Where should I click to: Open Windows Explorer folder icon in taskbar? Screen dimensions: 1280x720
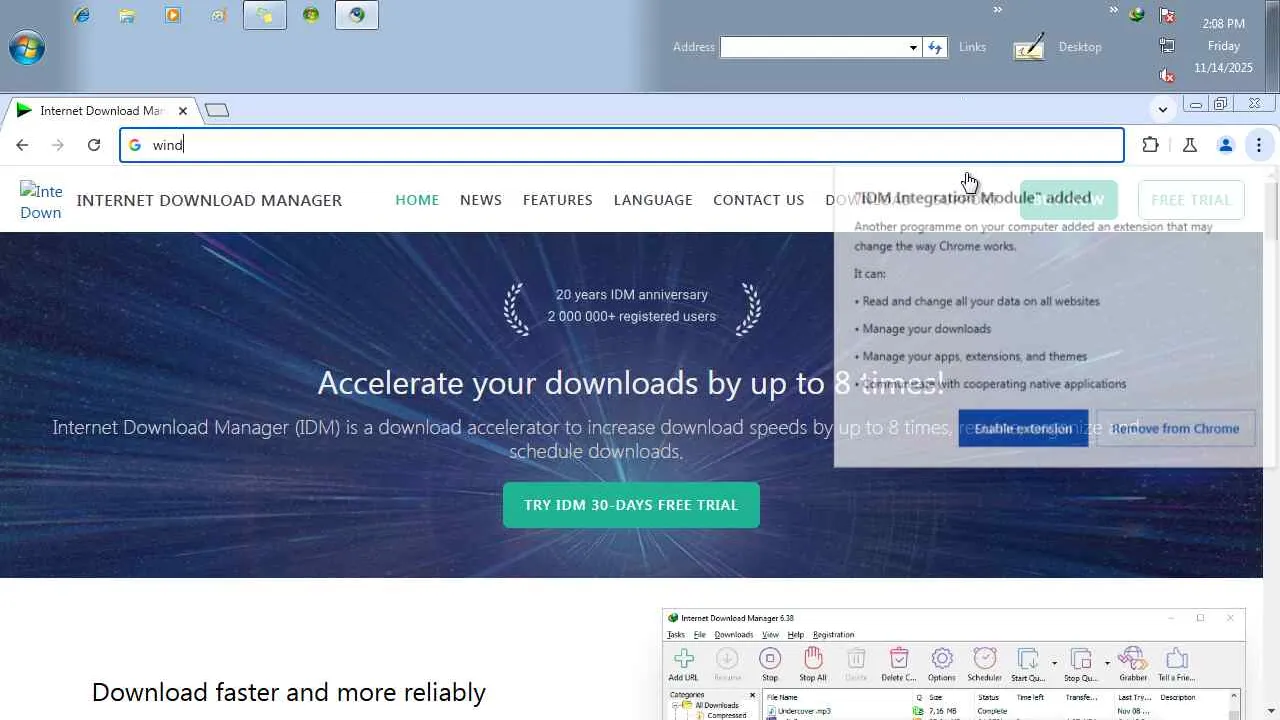tap(127, 15)
